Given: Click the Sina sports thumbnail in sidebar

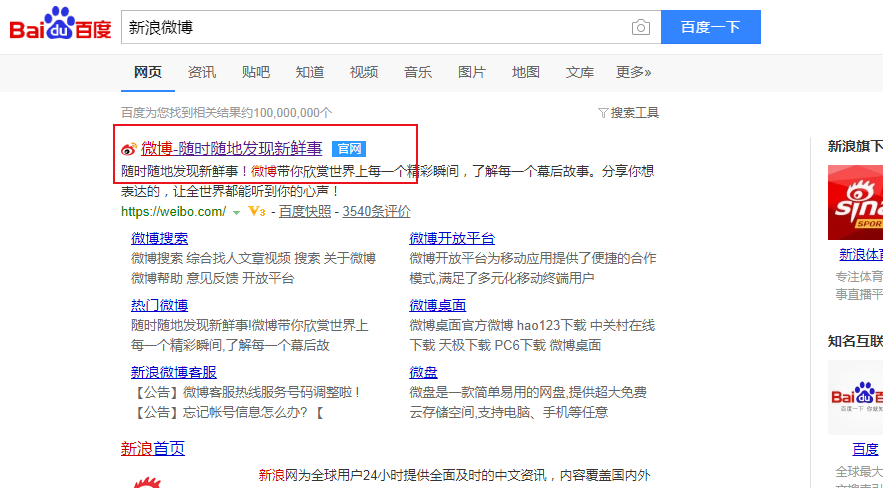Looking at the screenshot, I should [x=855, y=203].
